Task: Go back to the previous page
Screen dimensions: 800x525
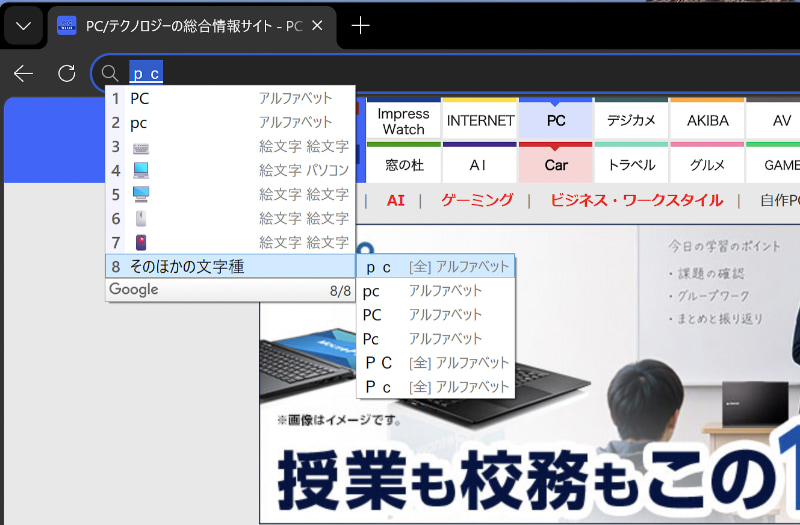Action: [x=23, y=73]
